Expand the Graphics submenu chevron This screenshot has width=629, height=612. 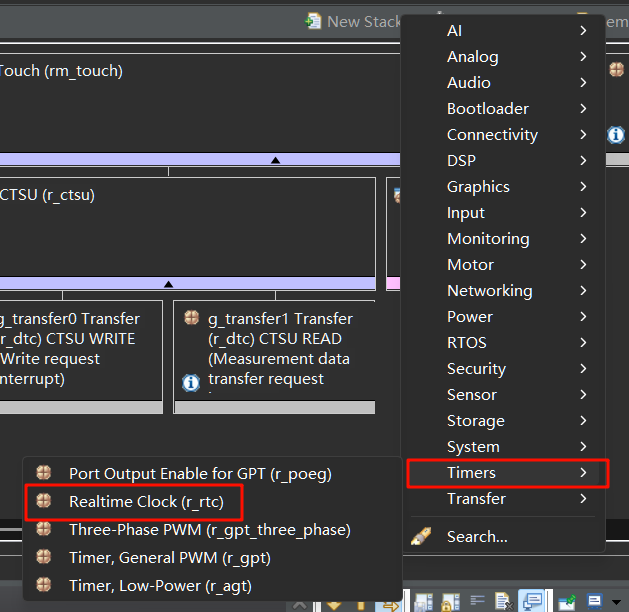(x=583, y=186)
